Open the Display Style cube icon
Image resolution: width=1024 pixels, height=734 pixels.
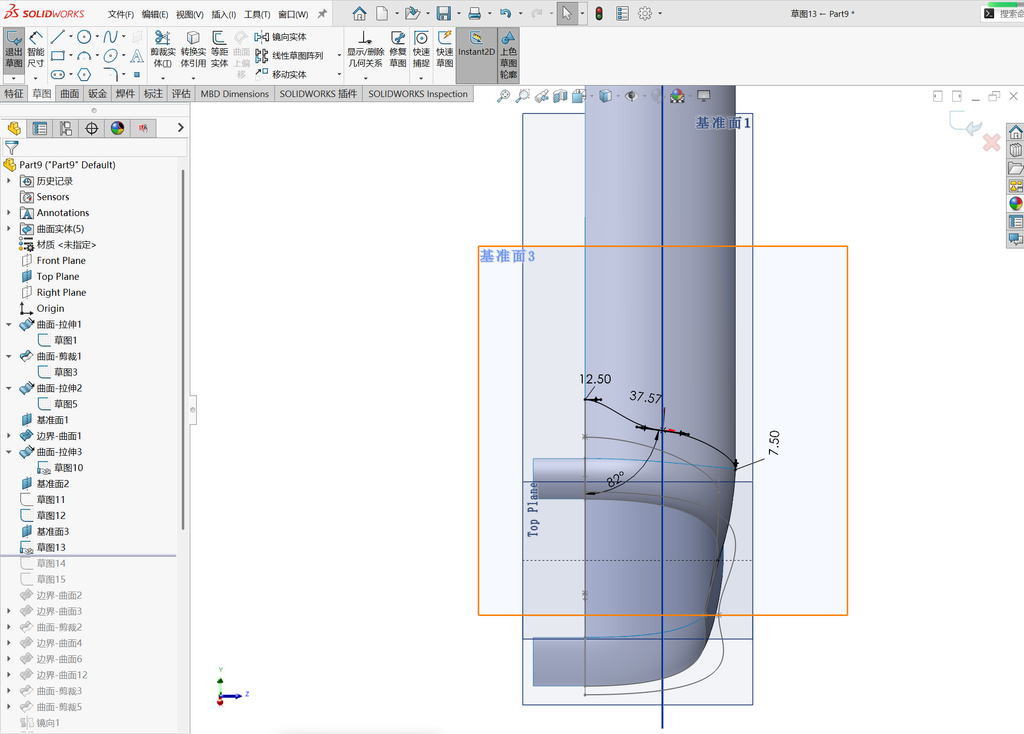point(605,97)
